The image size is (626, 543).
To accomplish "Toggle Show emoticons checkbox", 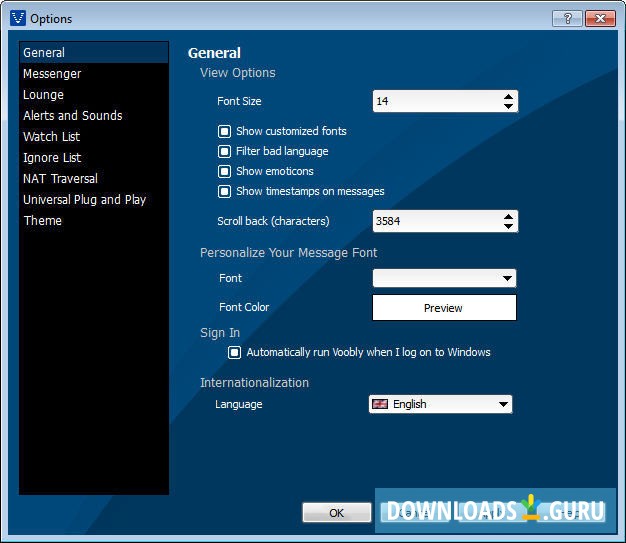I will [x=224, y=171].
